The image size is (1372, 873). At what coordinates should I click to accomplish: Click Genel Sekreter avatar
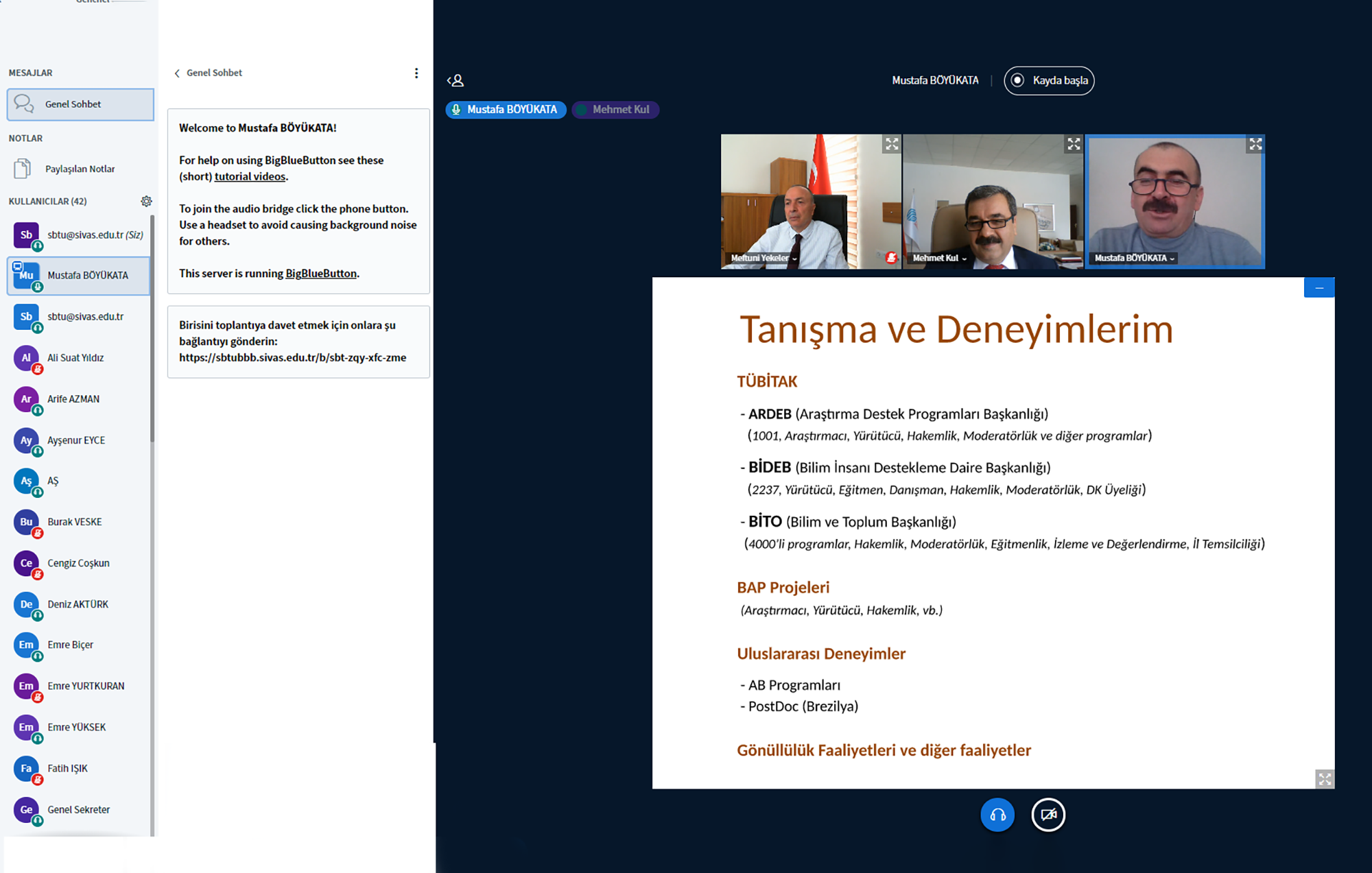pyautogui.click(x=27, y=809)
